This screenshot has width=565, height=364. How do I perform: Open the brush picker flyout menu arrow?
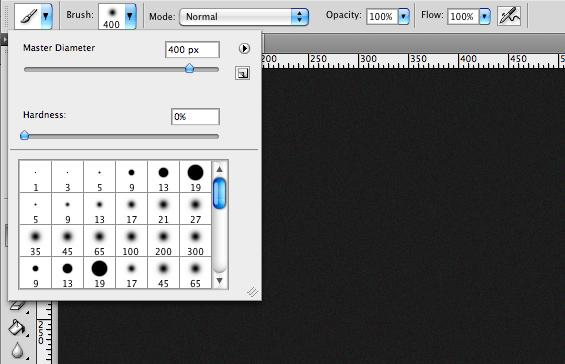click(x=244, y=48)
